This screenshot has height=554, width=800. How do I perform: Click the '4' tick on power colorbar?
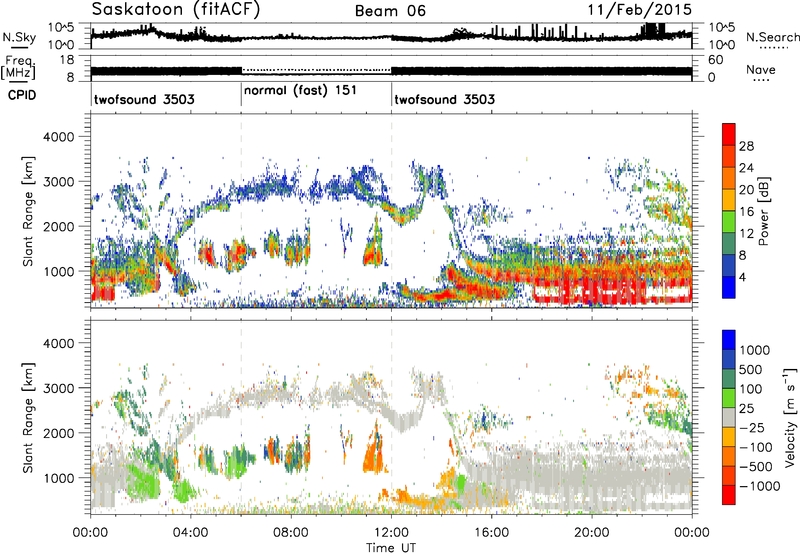(x=742, y=277)
